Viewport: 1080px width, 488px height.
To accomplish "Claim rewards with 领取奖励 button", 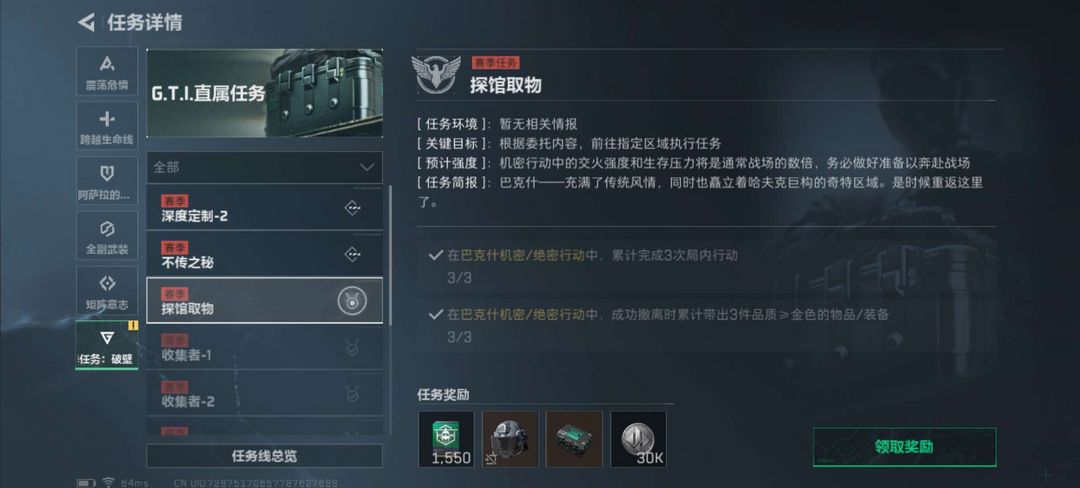I will 904,447.
